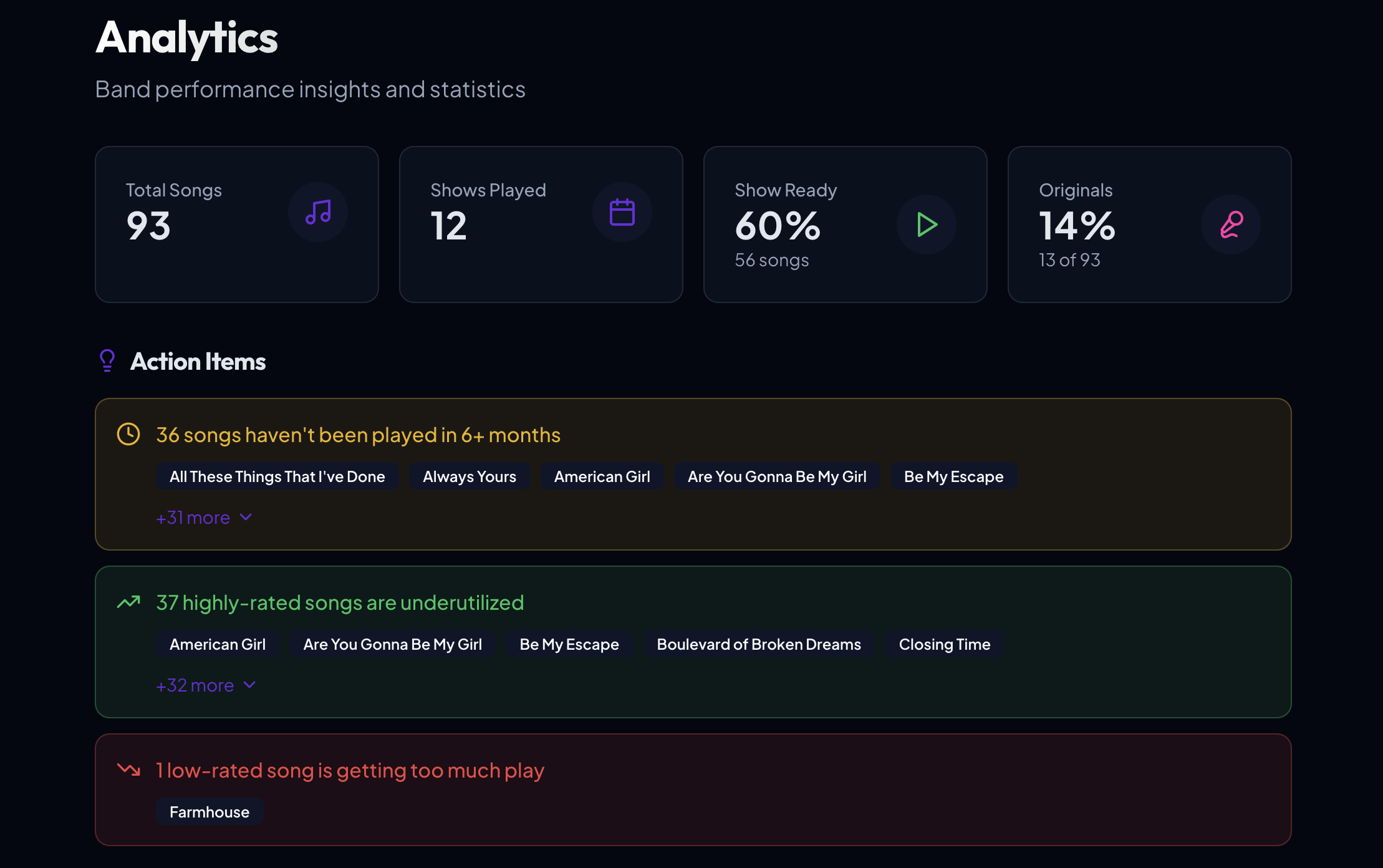Click the music note icon on Total Songs card
This screenshot has width=1383, height=868.
(318, 212)
